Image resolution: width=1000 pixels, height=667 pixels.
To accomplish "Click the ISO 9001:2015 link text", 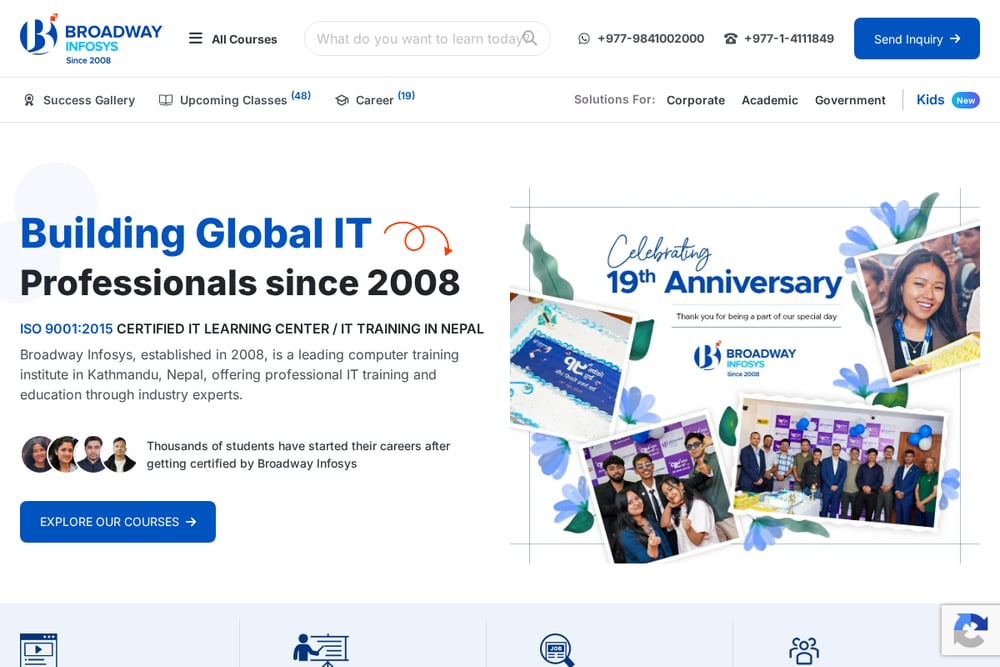I will click(66, 328).
